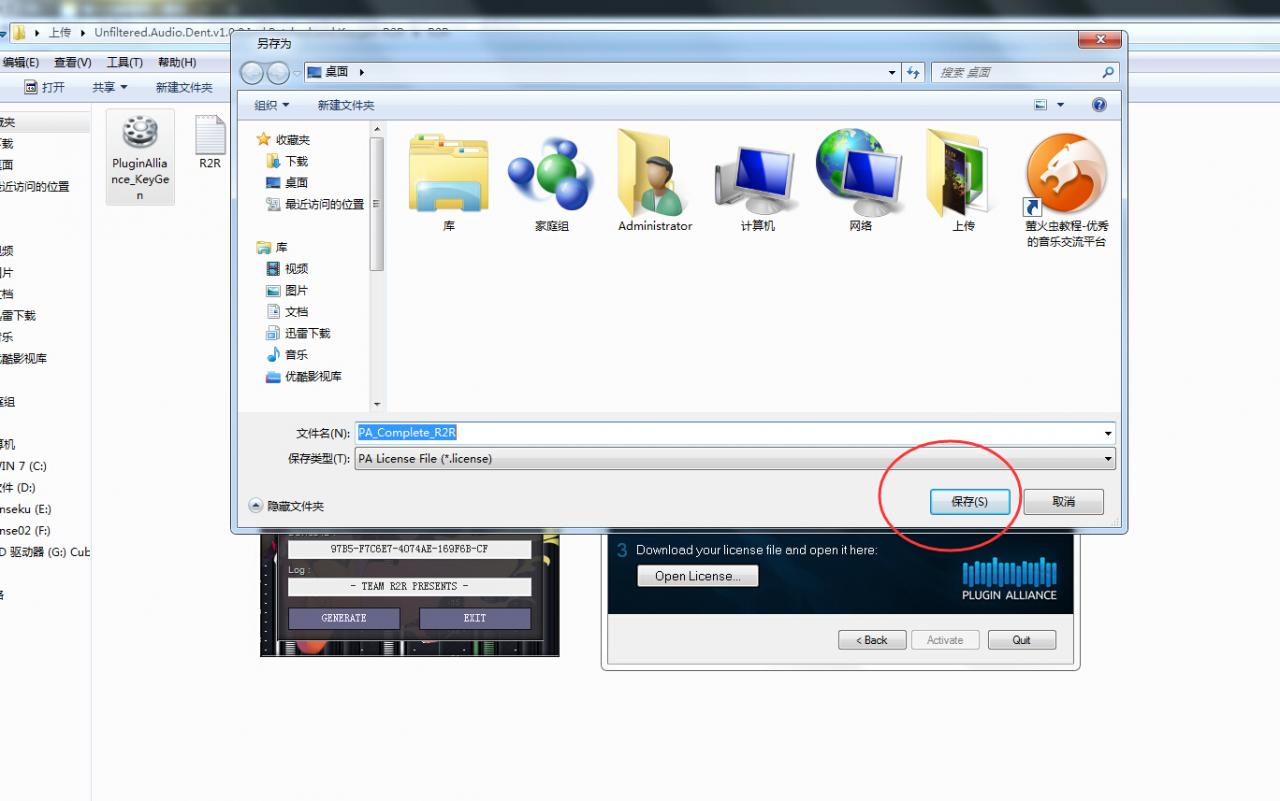Image resolution: width=1280 pixels, height=801 pixels.
Task: Select 桌面 in dialog sidebar
Action: (x=287, y=182)
